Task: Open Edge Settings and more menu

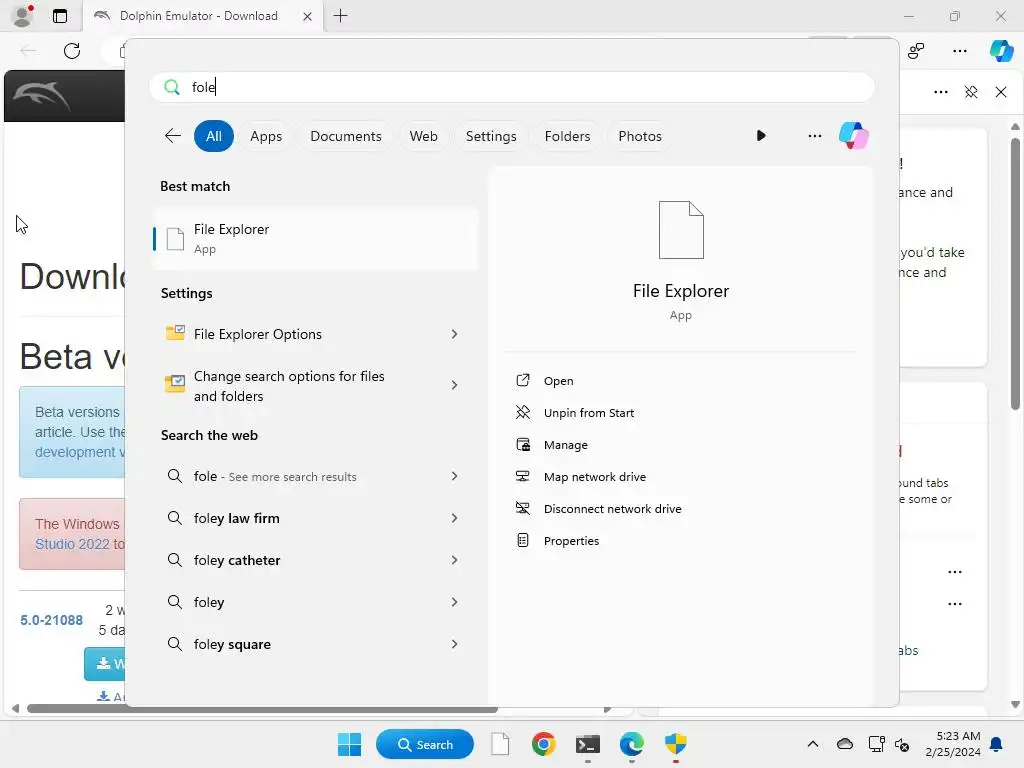Action: tap(959, 50)
